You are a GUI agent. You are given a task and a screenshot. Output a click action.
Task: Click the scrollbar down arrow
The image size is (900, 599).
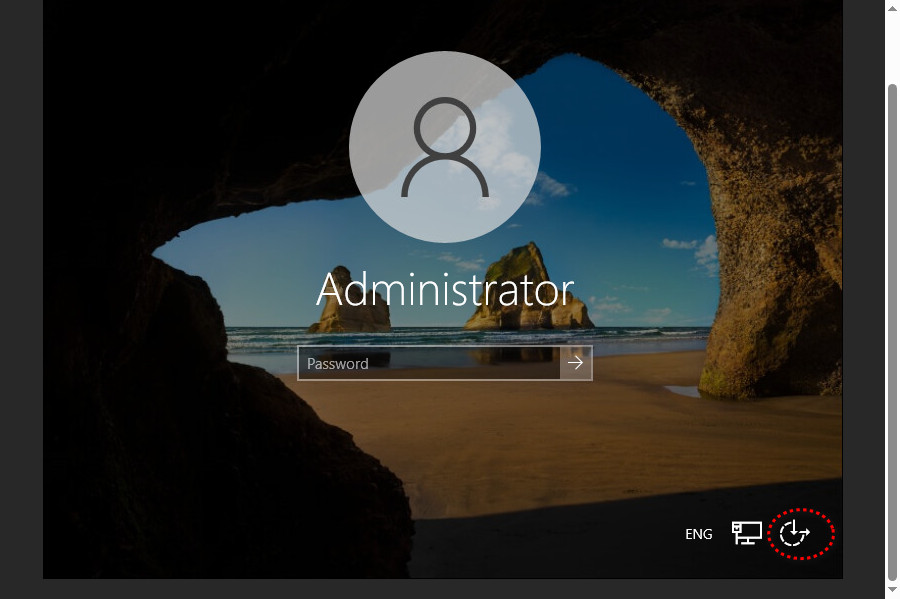point(892,591)
